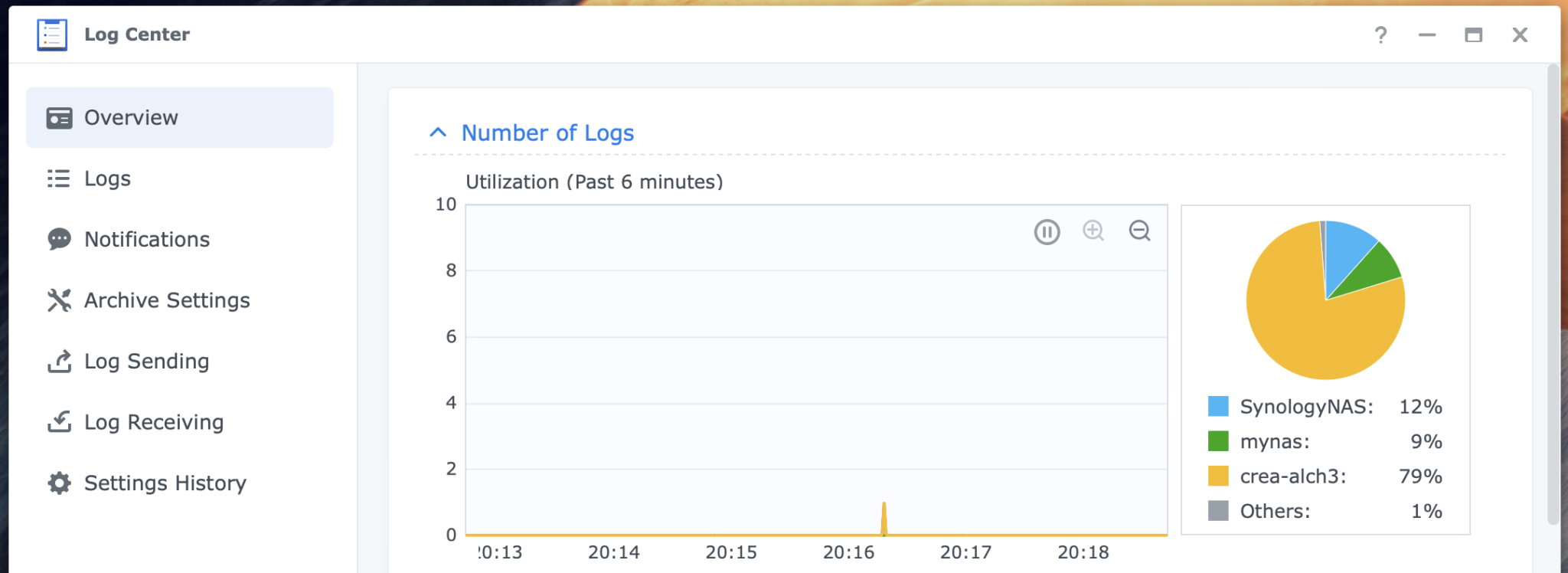Click the Settings History gear icon
Screen dimensions: 1568x573
(59, 483)
